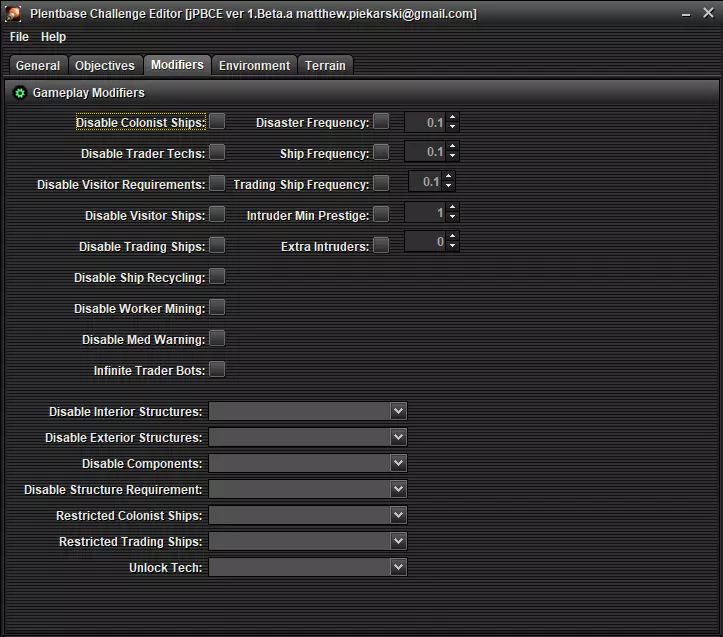Increase Disaster Frequency with up arrow
The width and height of the screenshot is (723, 637).
[x=452, y=117]
